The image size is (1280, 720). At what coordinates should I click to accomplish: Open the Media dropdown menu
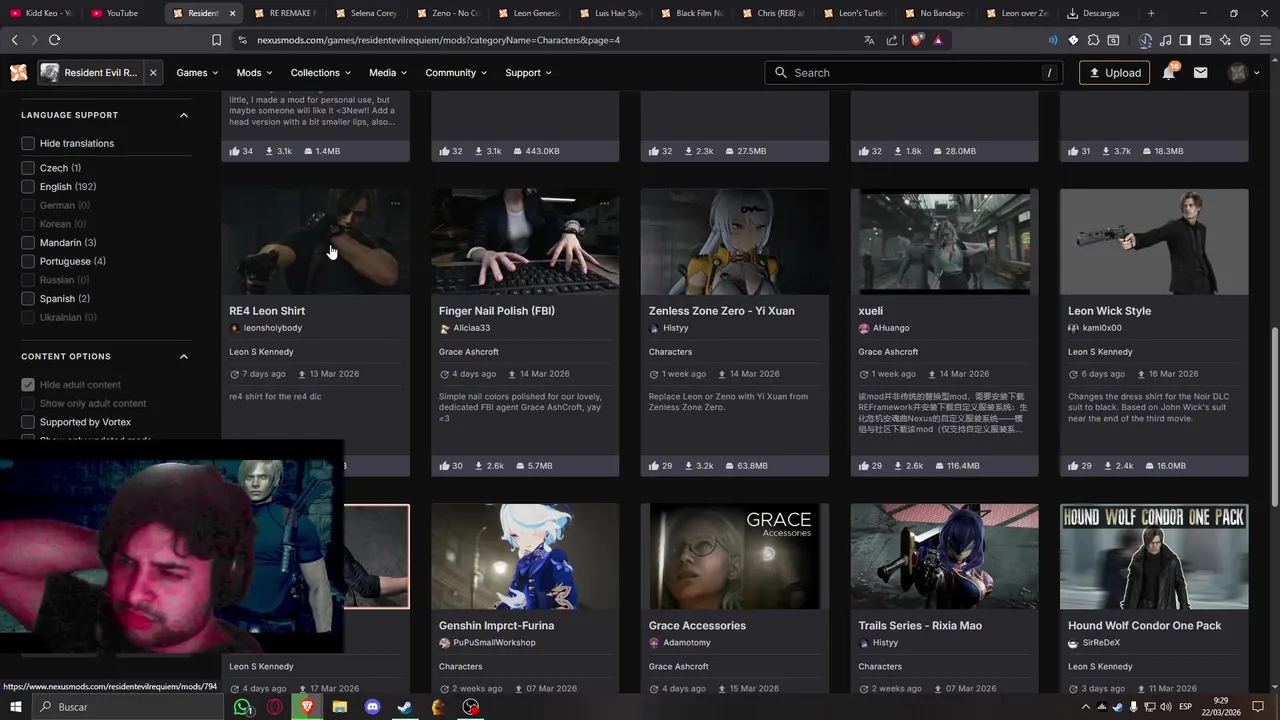[388, 73]
